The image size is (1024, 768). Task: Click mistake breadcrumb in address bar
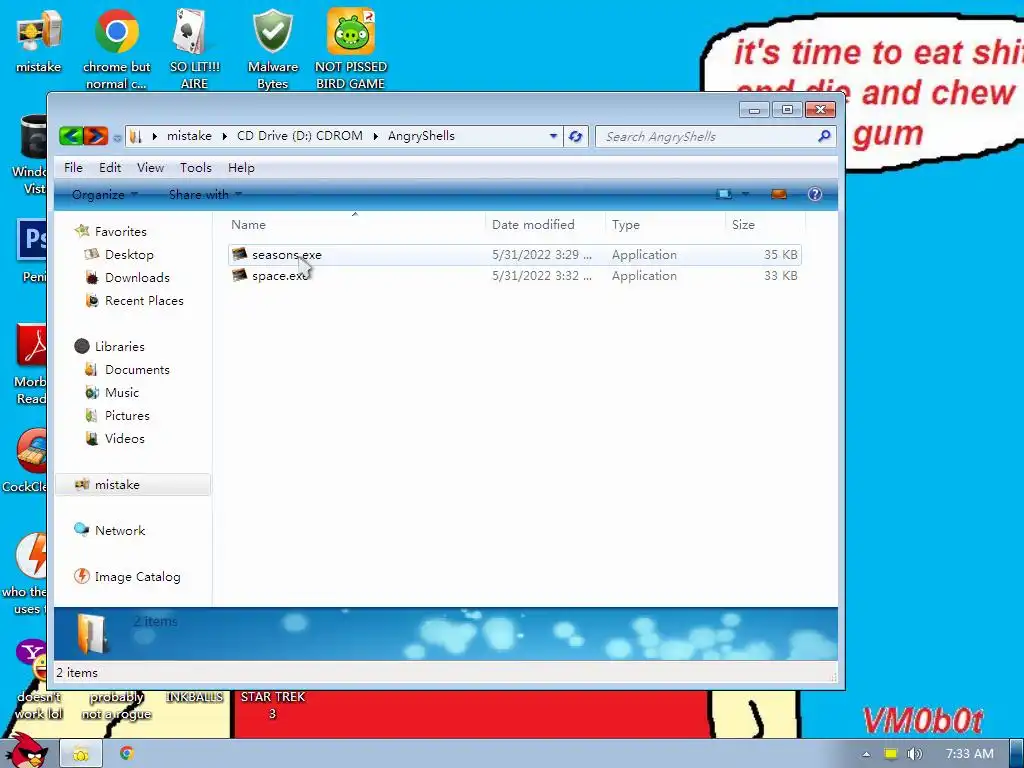click(189, 136)
